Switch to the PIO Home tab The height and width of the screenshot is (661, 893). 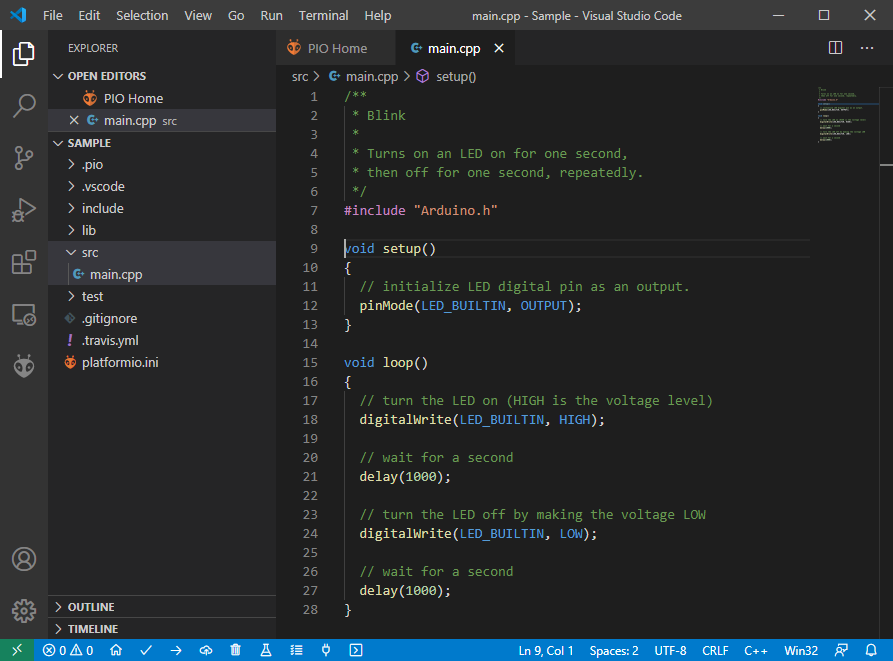click(335, 48)
